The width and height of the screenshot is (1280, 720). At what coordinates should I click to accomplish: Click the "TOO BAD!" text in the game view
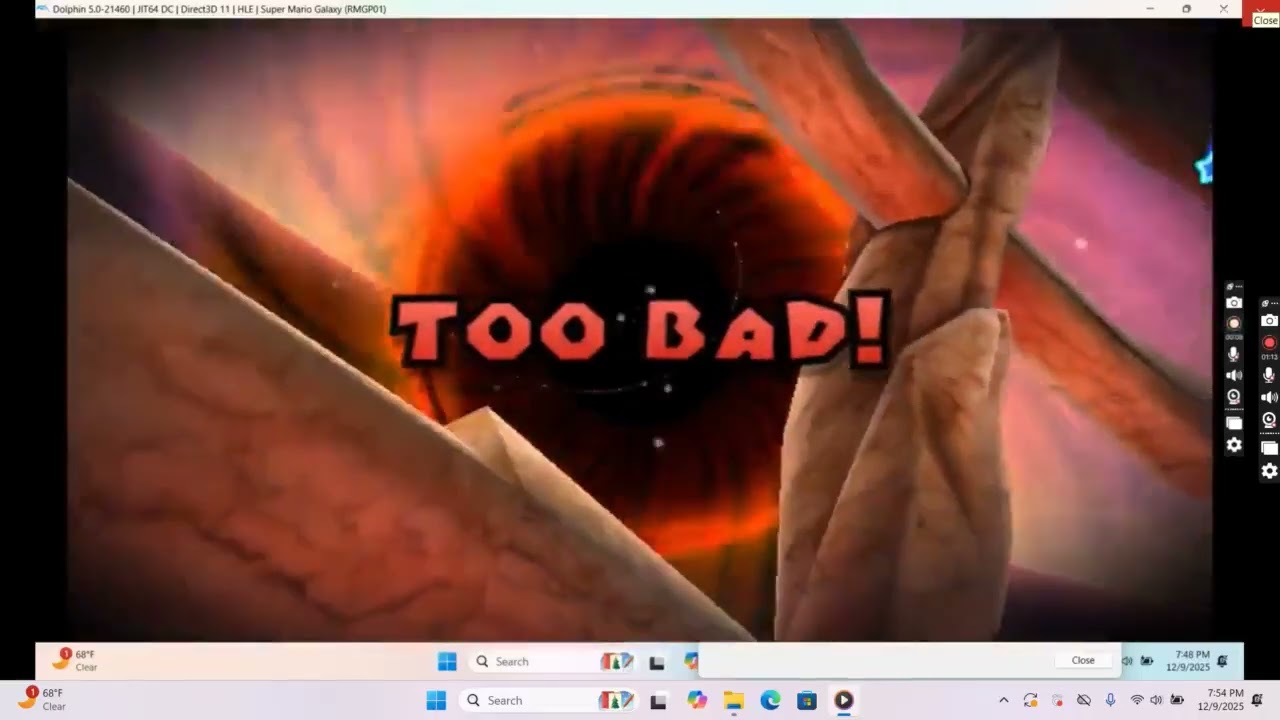click(x=641, y=329)
